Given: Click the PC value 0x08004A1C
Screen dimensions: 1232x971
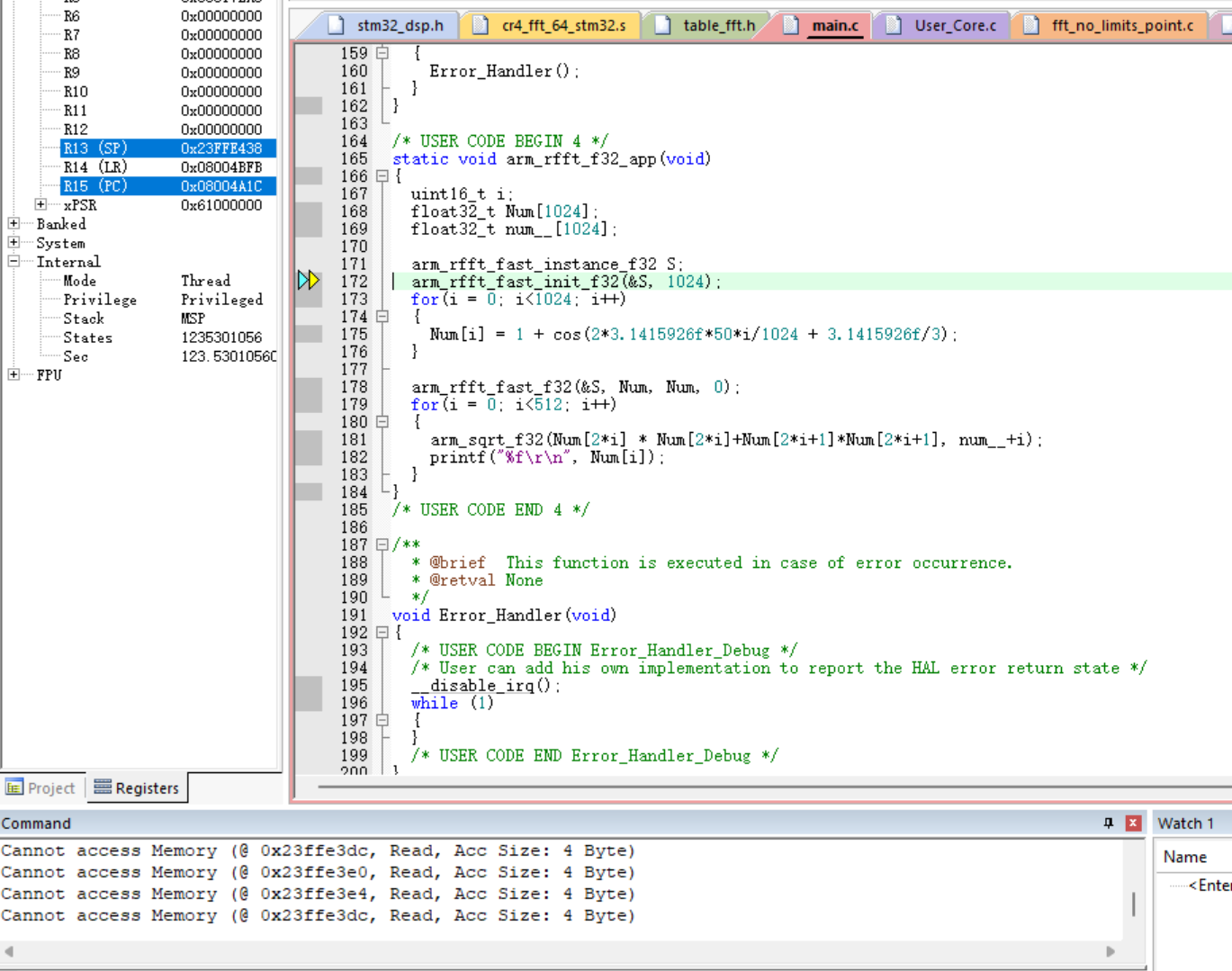Looking at the screenshot, I should [221, 186].
